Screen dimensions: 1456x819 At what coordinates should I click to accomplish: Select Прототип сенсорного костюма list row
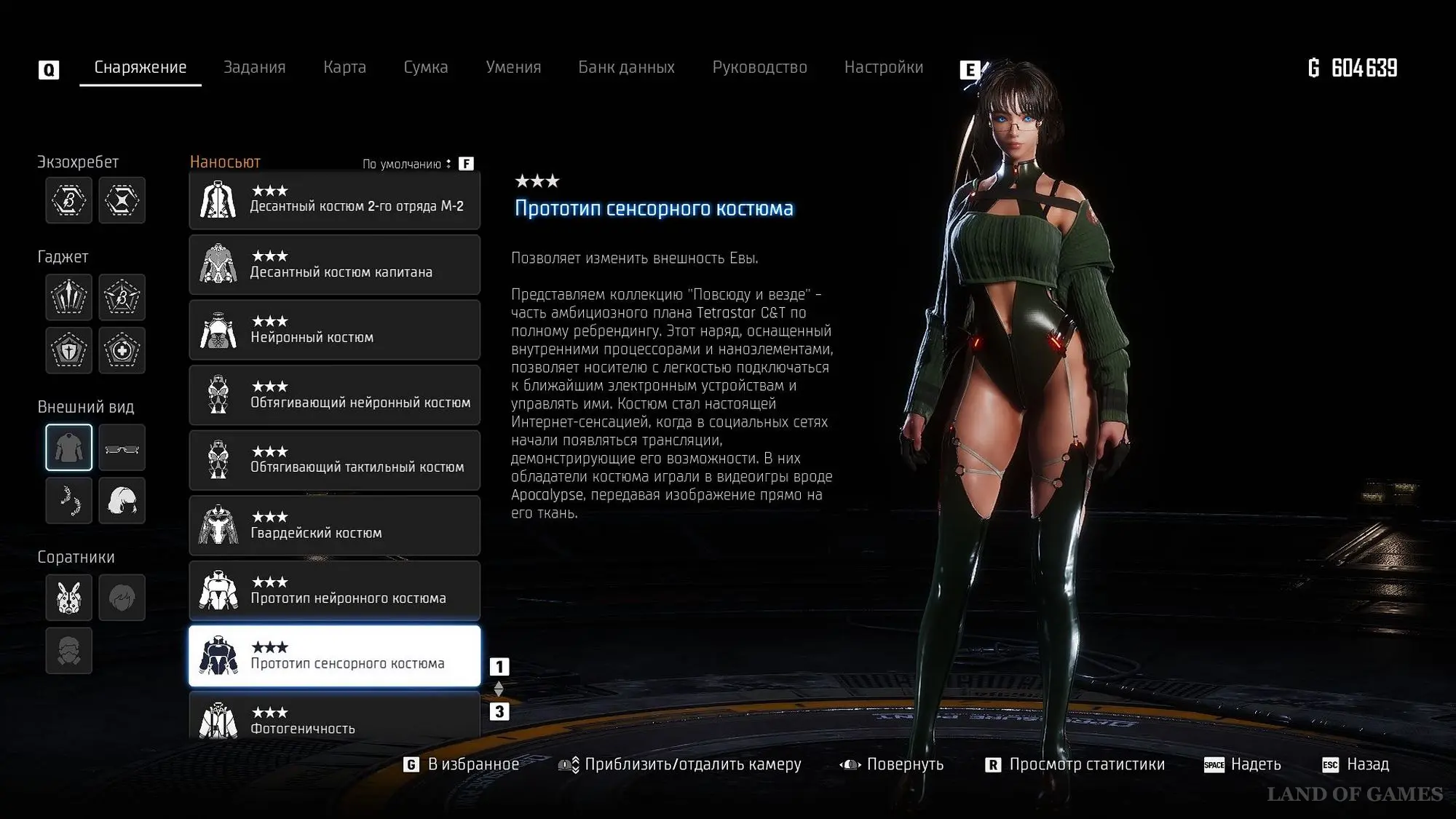[335, 656]
